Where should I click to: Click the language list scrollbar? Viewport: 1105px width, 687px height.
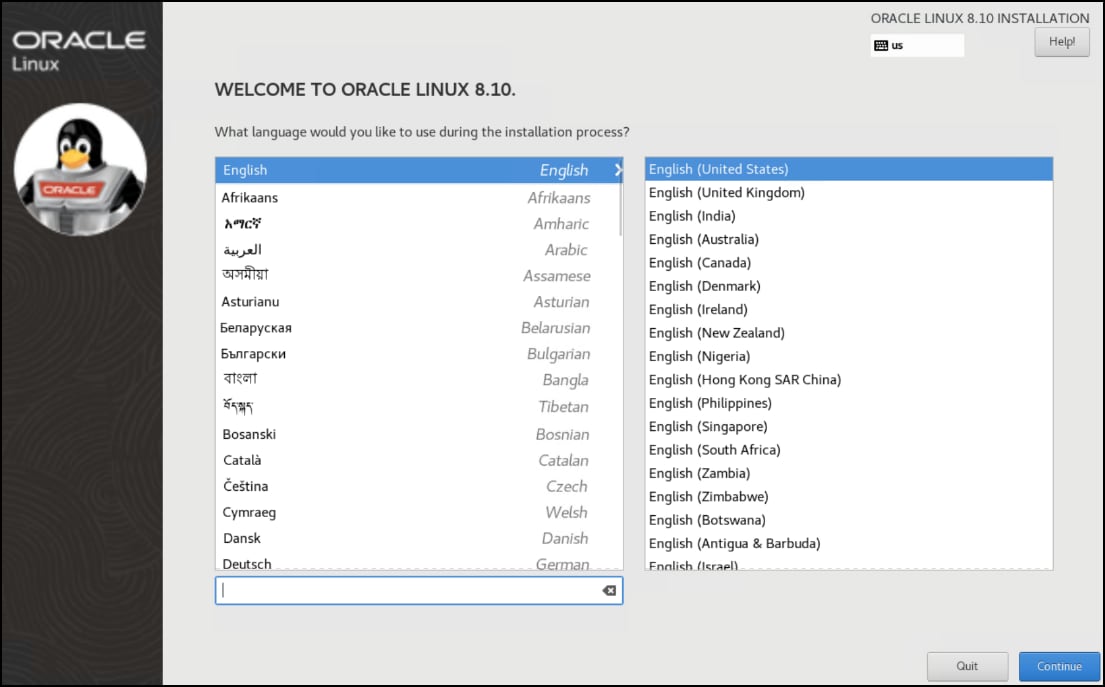pos(620,209)
